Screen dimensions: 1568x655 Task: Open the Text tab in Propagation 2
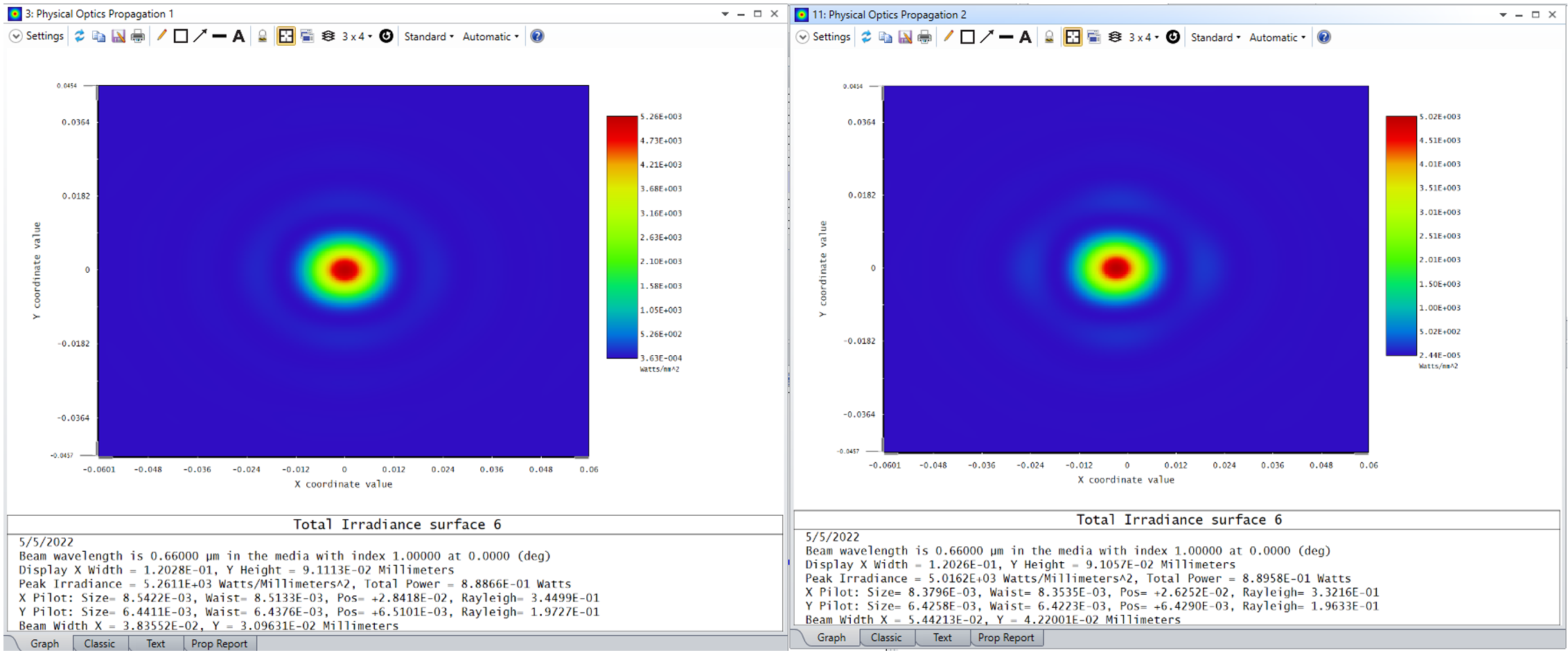click(x=942, y=638)
